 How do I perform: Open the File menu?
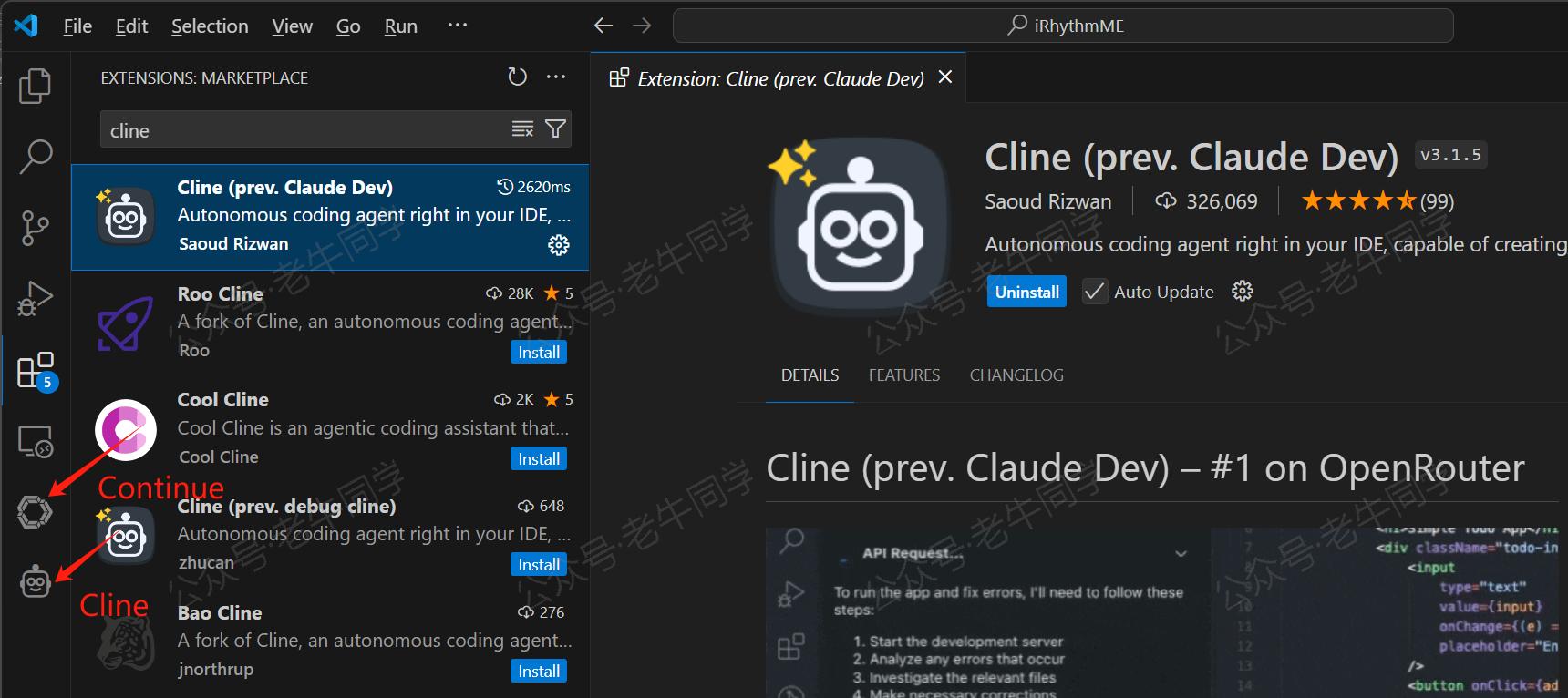(77, 26)
